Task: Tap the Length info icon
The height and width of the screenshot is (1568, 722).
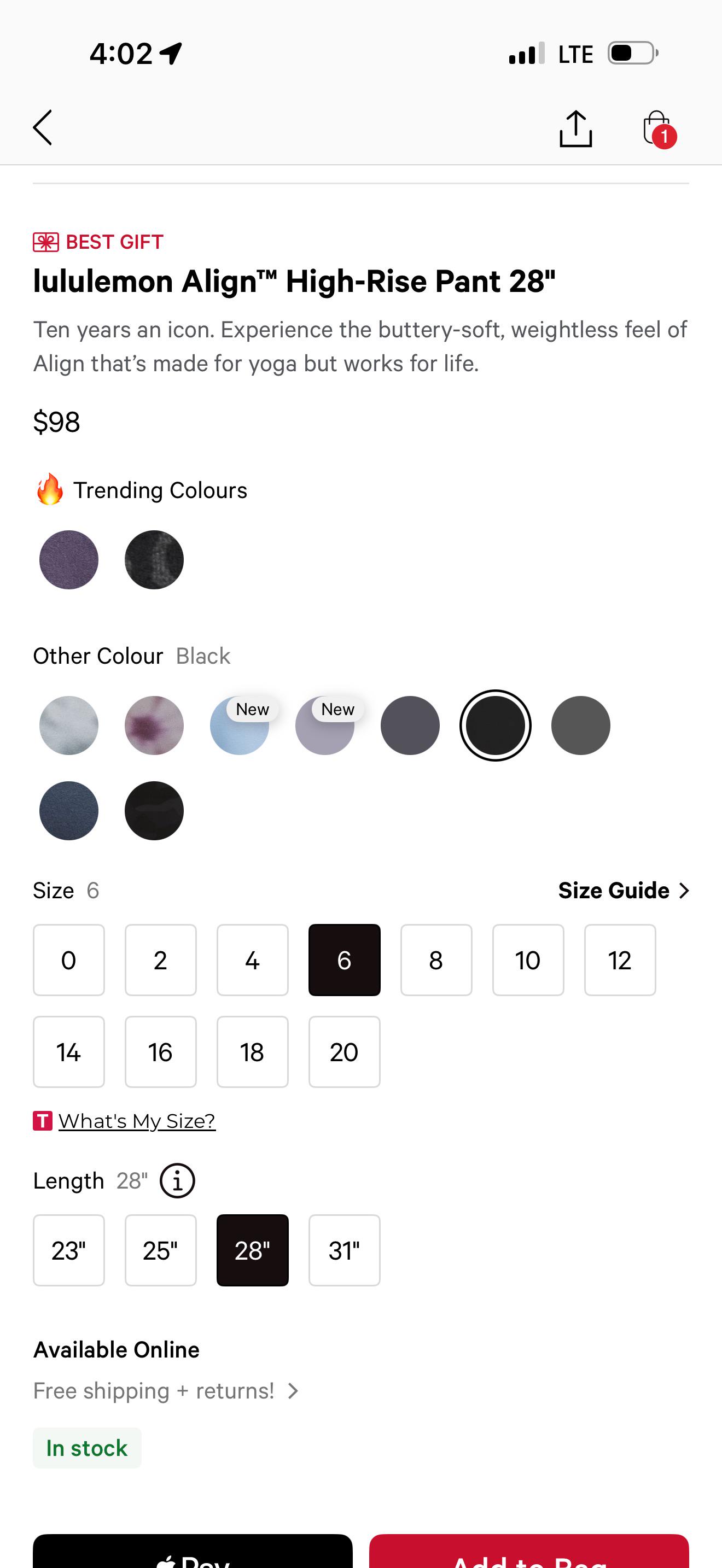Action: click(177, 1181)
